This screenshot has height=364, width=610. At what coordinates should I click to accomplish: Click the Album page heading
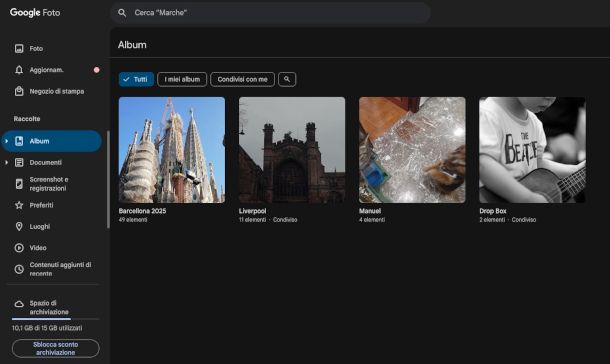click(x=132, y=45)
